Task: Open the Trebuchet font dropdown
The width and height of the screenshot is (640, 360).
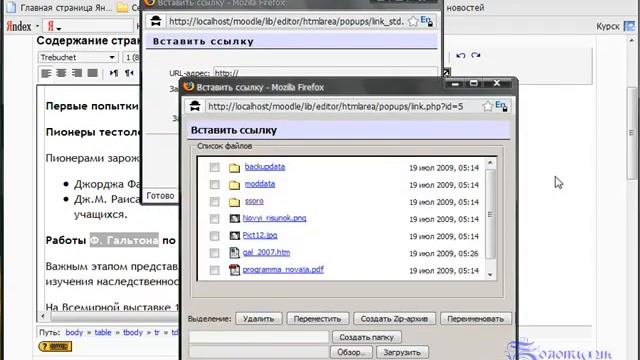Action: (78, 57)
